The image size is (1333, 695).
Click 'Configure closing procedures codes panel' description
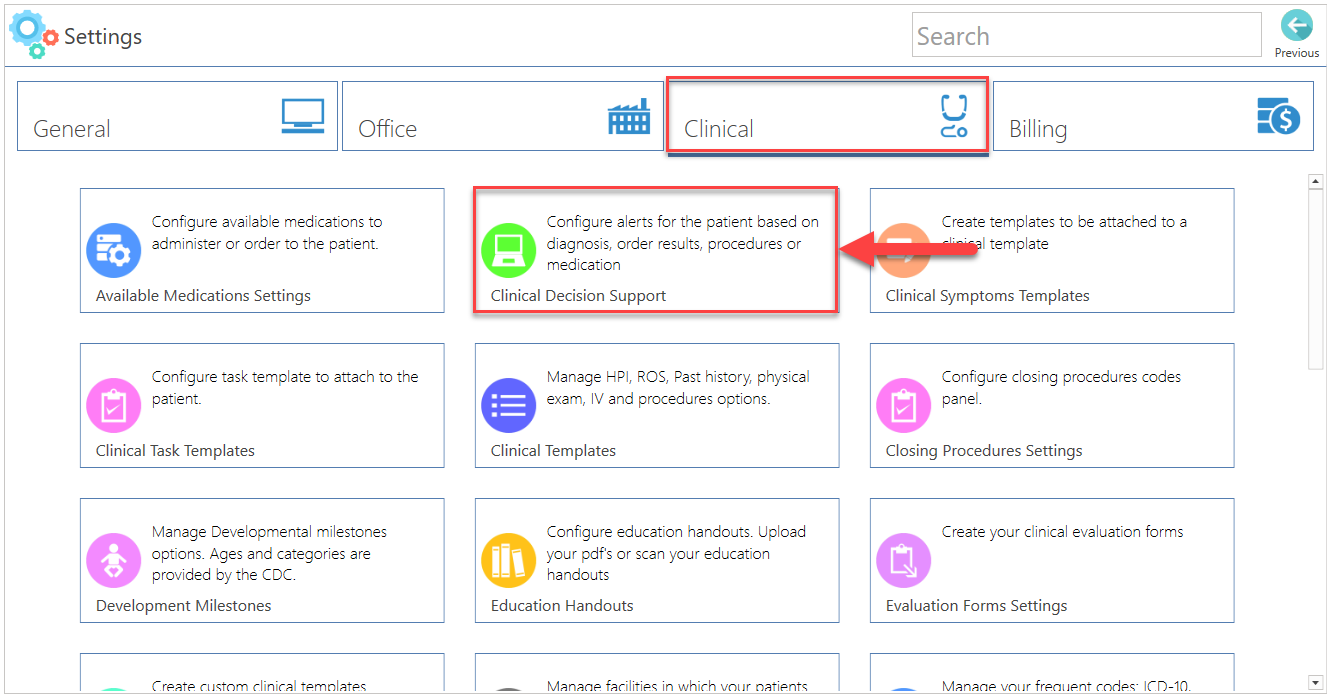(x=1061, y=388)
